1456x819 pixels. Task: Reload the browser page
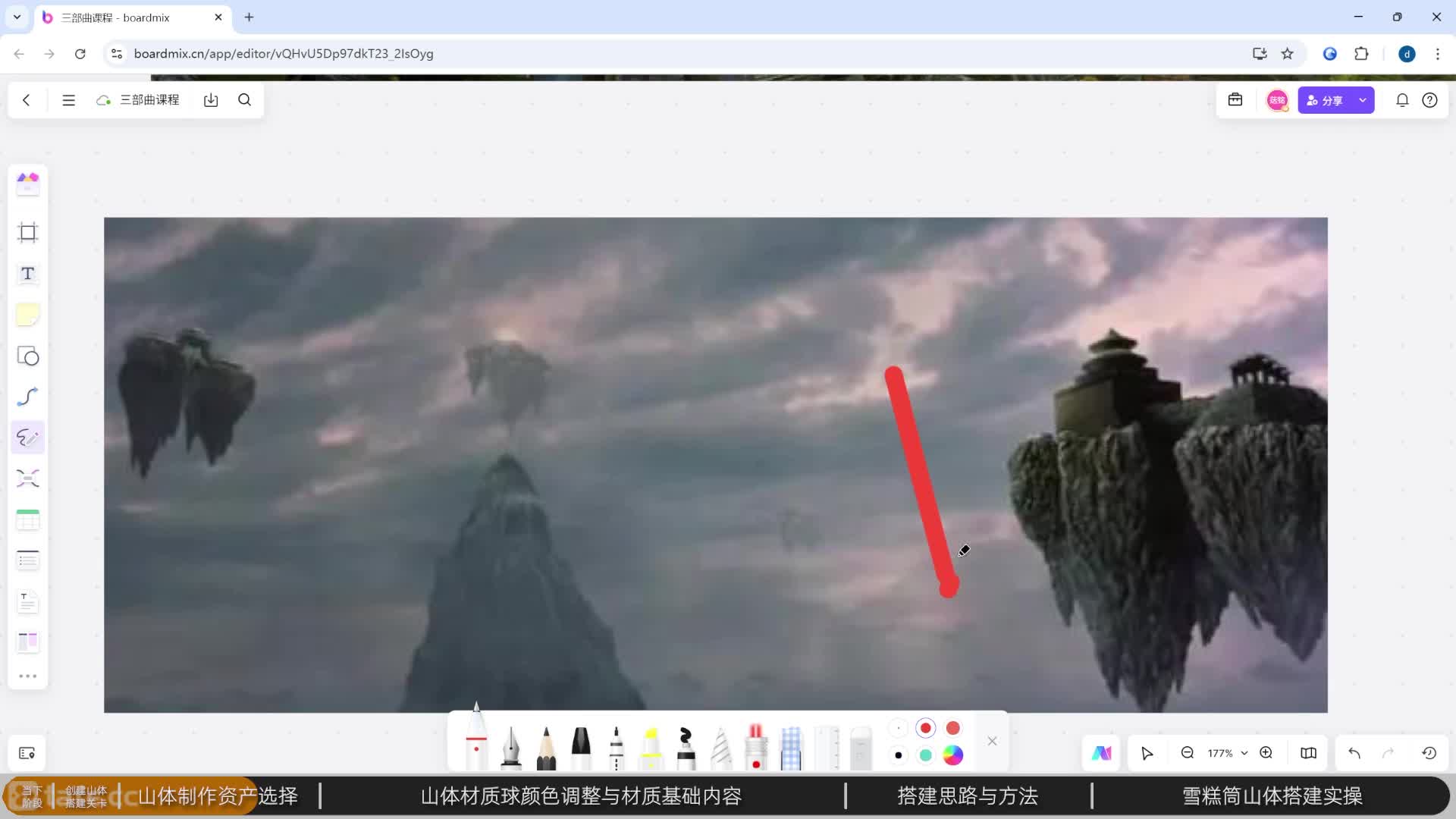pyautogui.click(x=80, y=54)
